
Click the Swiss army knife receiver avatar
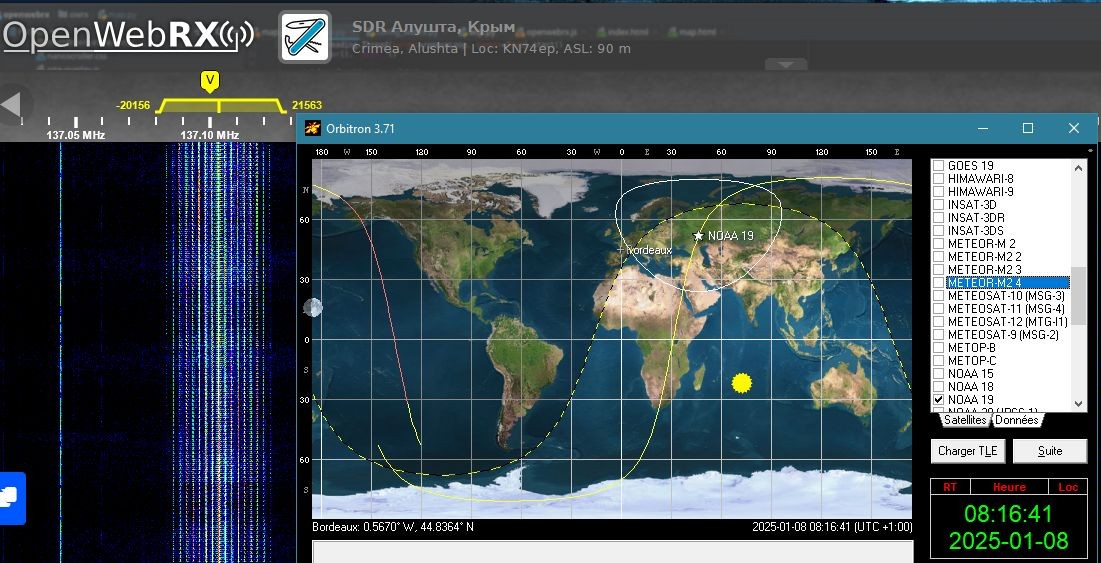pos(305,37)
